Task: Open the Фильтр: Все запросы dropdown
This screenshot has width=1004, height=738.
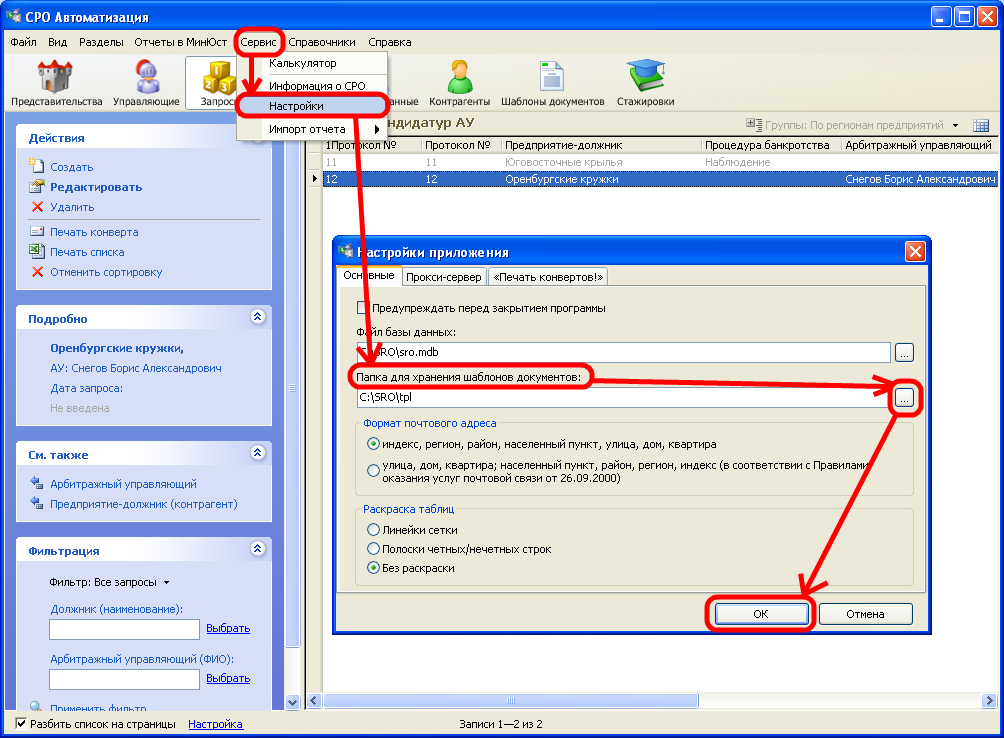Action: pyautogui.click(x=110, y=582)
